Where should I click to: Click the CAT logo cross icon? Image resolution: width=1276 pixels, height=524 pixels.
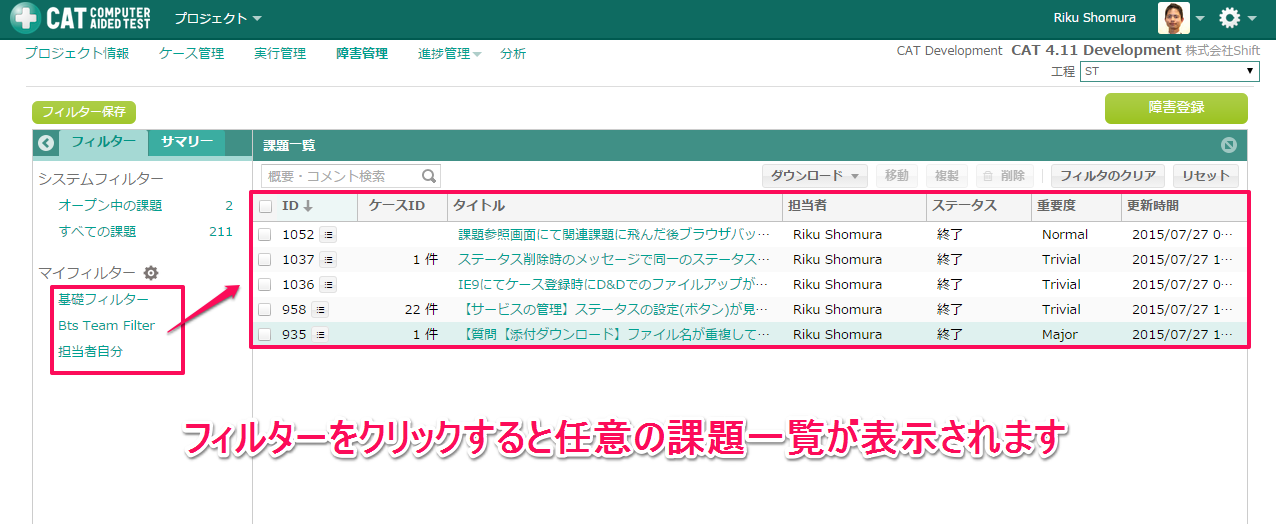26,18
